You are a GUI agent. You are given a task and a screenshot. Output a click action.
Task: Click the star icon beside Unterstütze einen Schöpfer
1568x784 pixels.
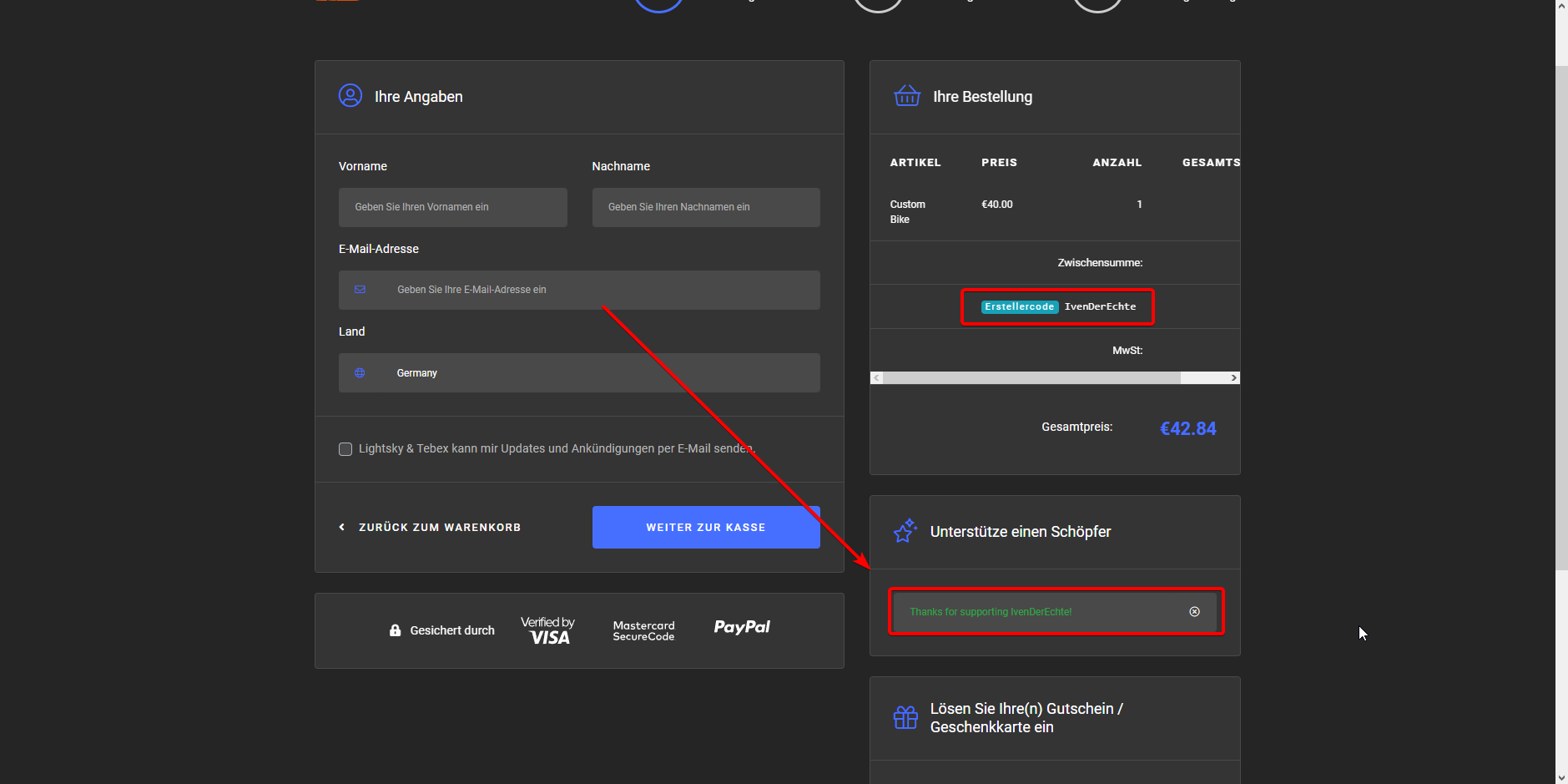[x=905, y=531]
